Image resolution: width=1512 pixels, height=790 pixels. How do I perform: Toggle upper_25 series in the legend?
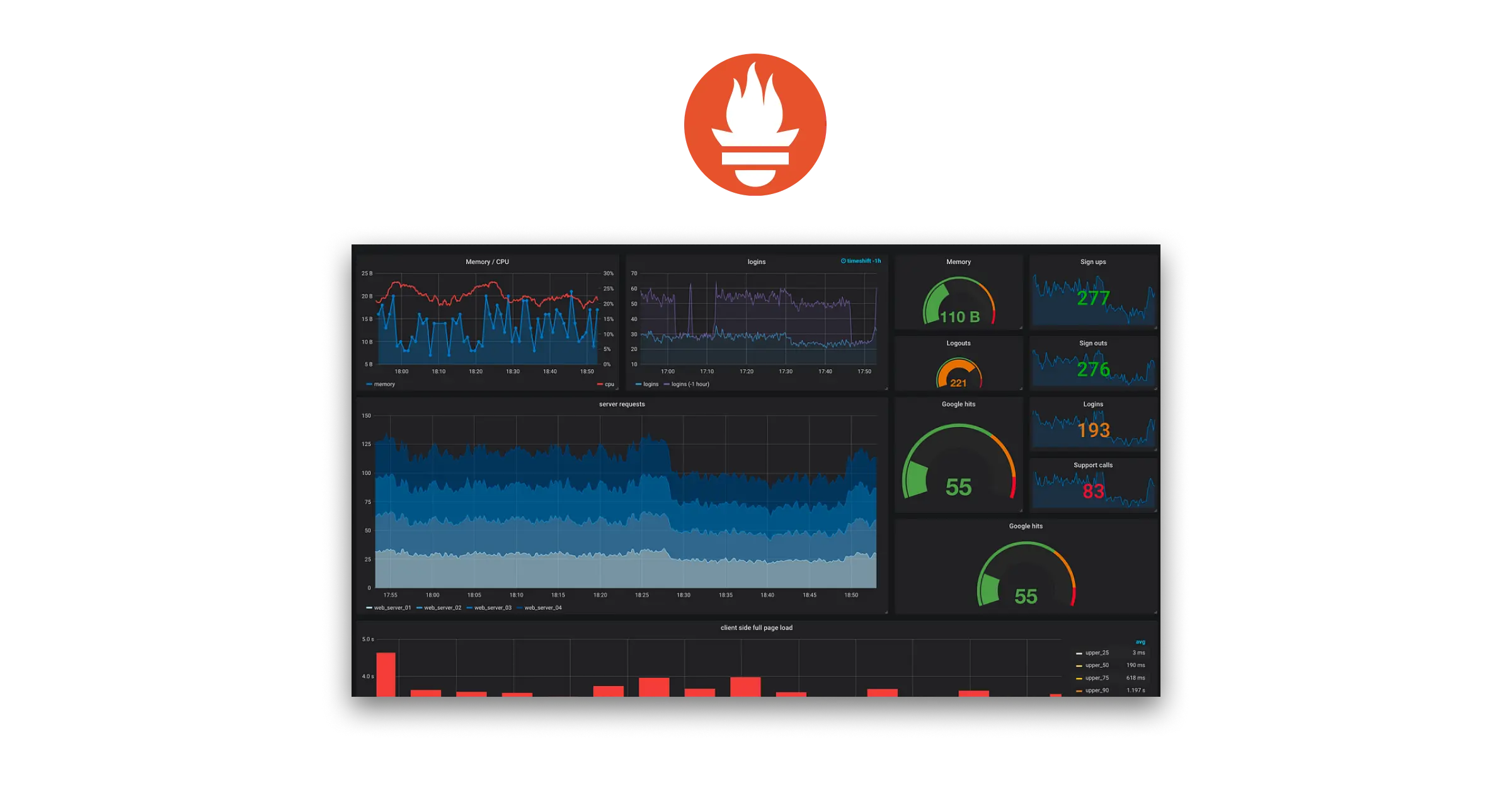[1097, 653]
